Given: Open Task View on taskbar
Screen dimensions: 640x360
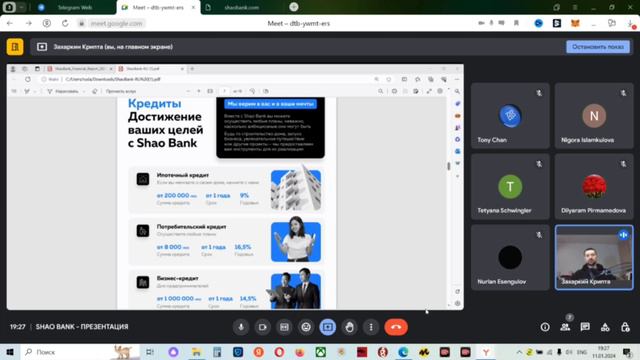Looking at the screenshot, I should 150,352.
